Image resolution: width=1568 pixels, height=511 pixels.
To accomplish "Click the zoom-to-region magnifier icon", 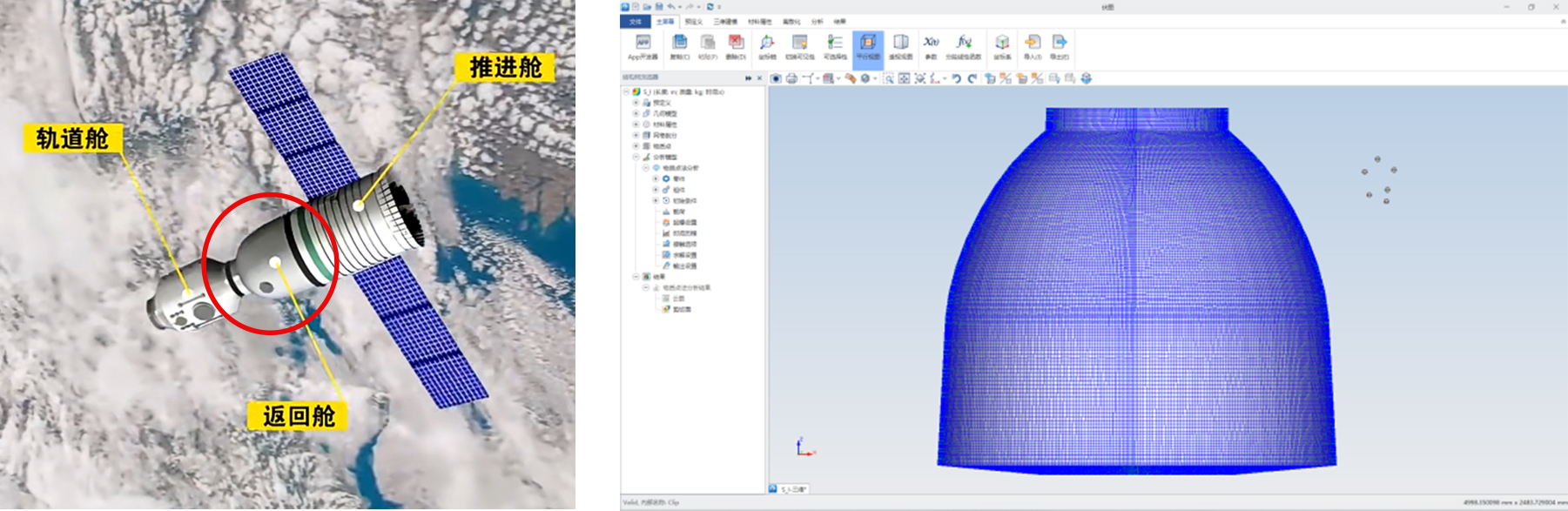I will click(889, 78).
